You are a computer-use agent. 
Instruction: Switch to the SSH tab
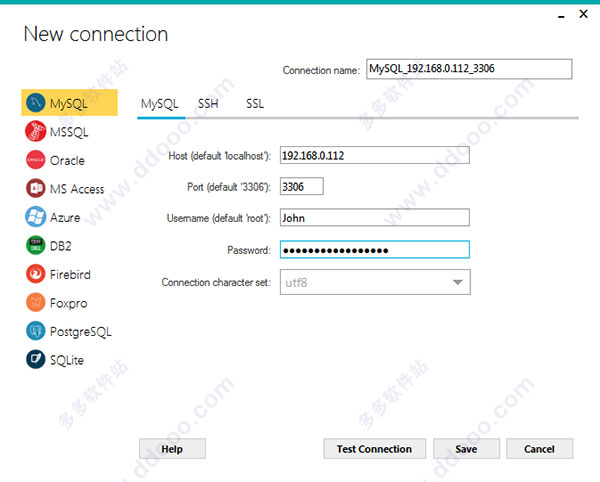tap(208, 104)
